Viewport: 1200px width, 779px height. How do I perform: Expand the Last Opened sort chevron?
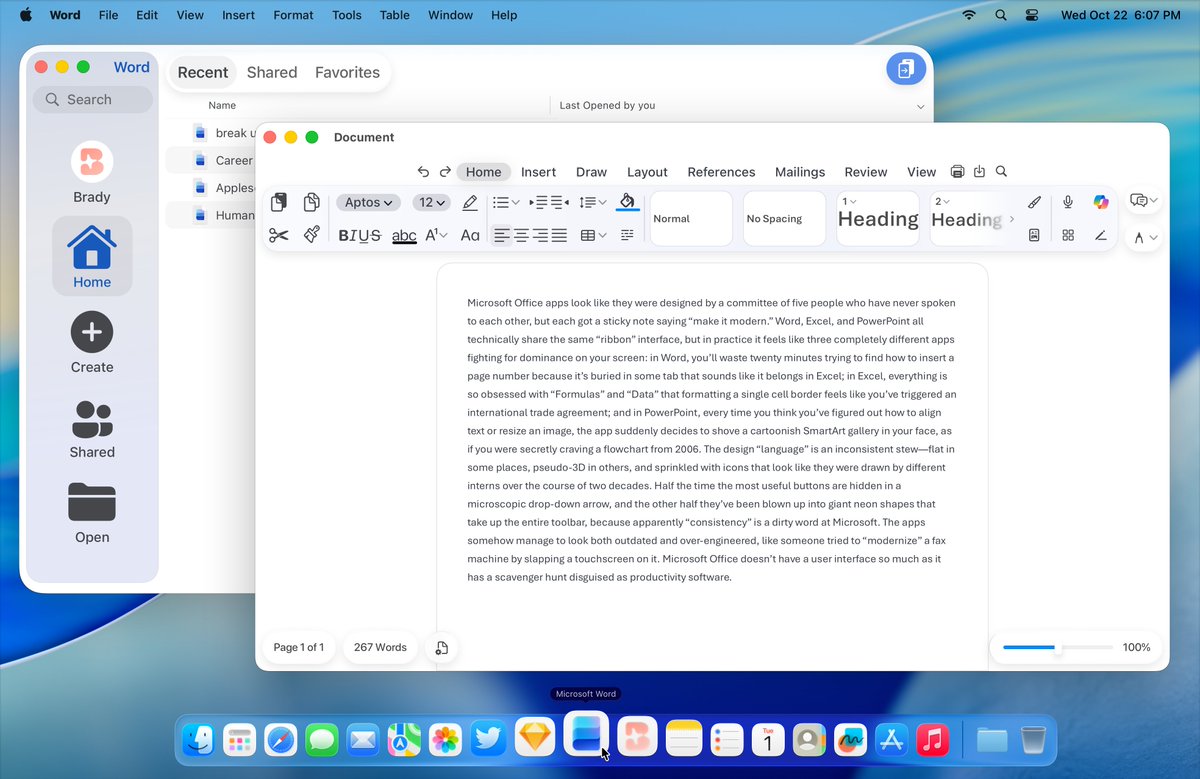(921, 106)
